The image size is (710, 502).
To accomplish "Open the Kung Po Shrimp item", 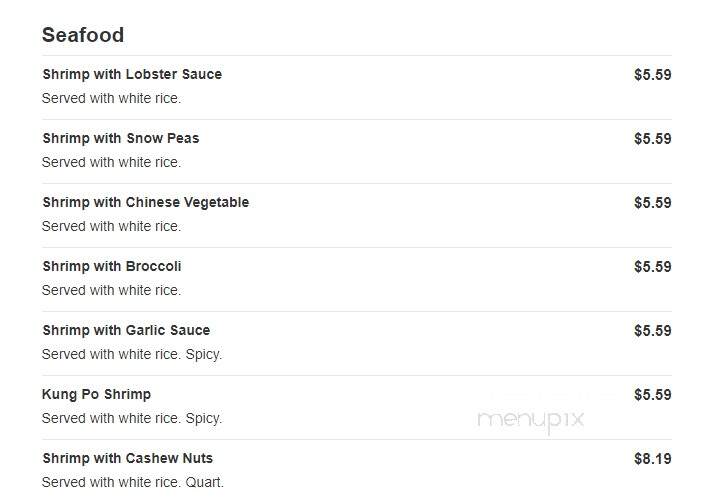I will pos(96,394).
